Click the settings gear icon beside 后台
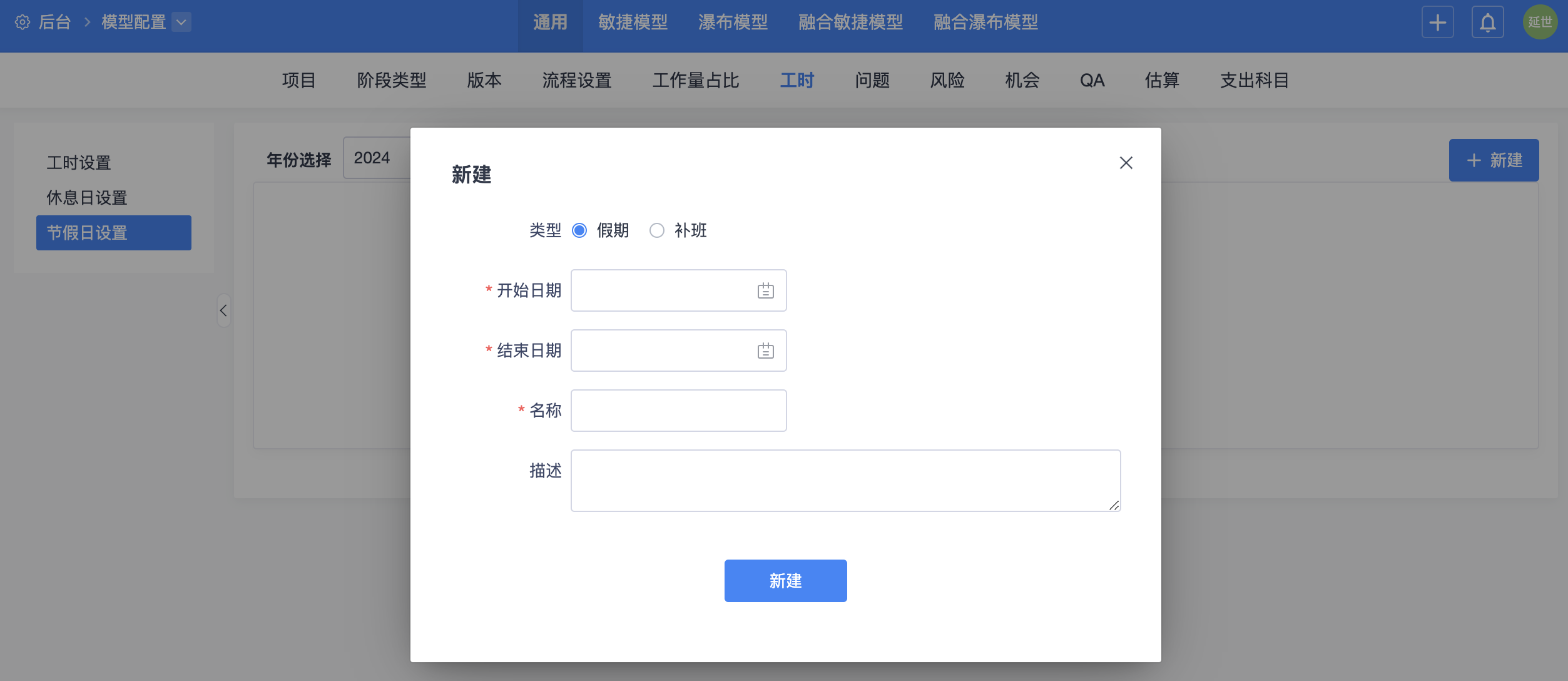 [x=23, y=23]
